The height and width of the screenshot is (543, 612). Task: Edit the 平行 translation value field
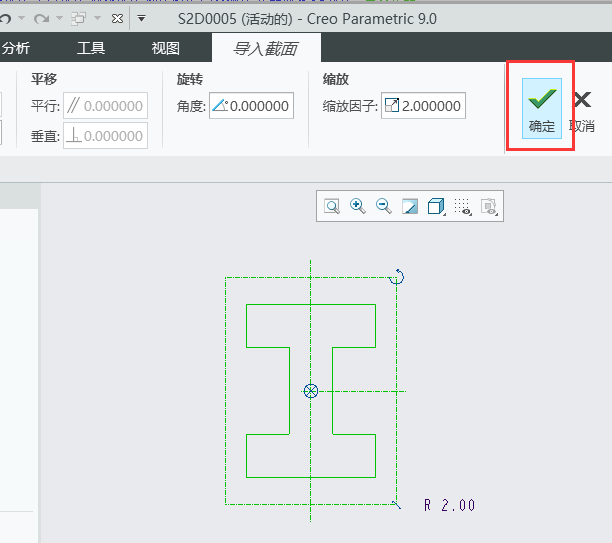[x=106, y=105]
